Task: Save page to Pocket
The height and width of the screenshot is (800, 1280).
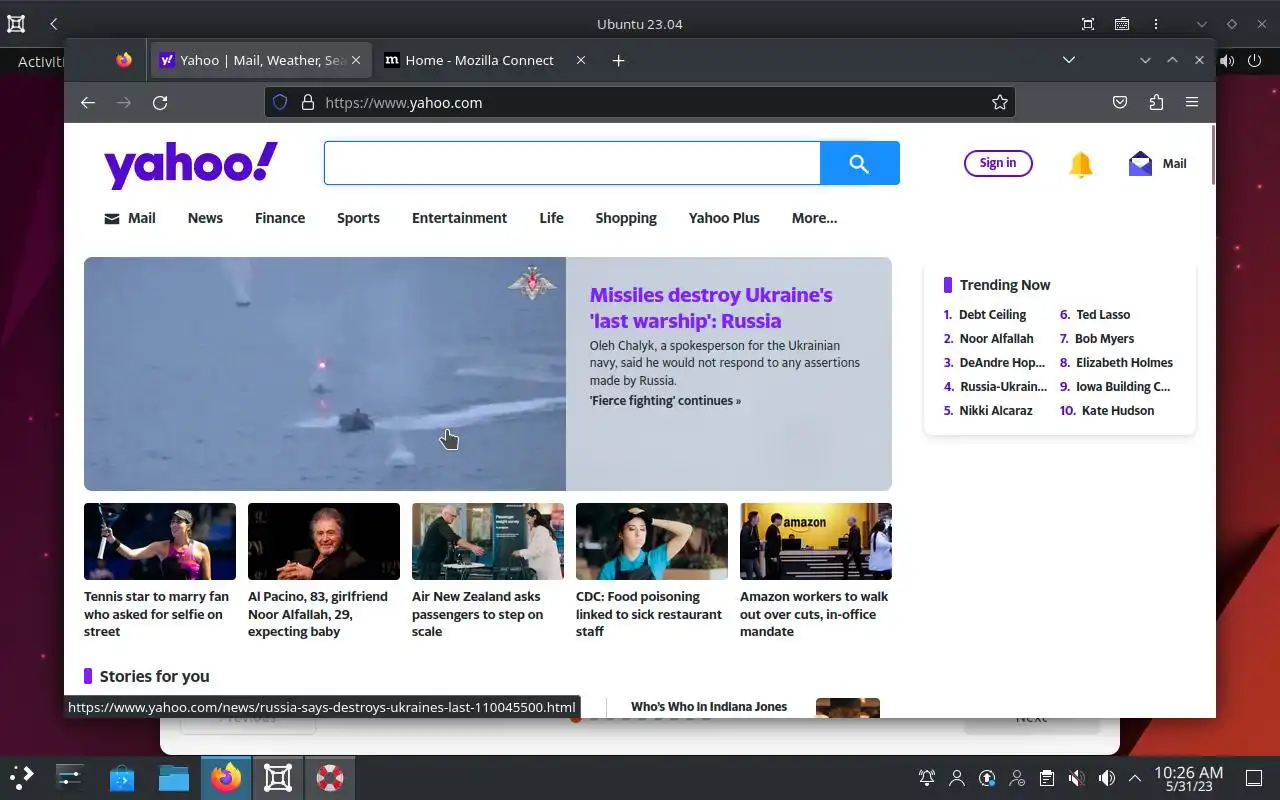Action: point(1120,102)
